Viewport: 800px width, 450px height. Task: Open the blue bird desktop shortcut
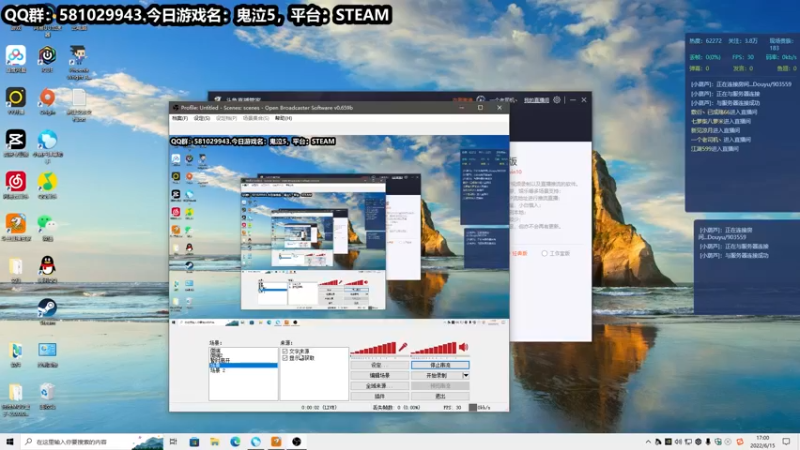[47, 145]
